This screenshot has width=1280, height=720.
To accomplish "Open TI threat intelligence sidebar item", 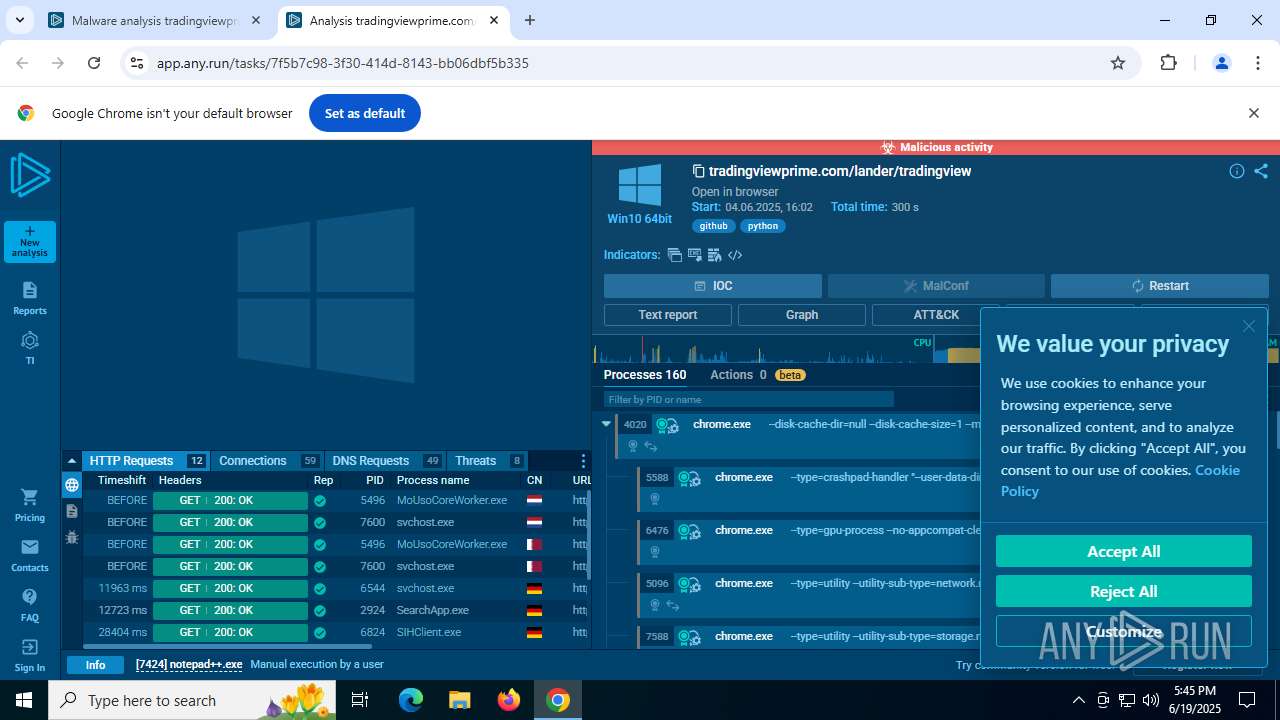I will click(30, 348).
